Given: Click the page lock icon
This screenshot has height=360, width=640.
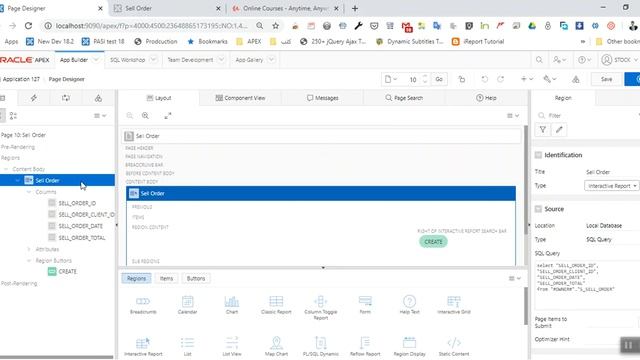Looking at the screenshot, I should [462, 79].
